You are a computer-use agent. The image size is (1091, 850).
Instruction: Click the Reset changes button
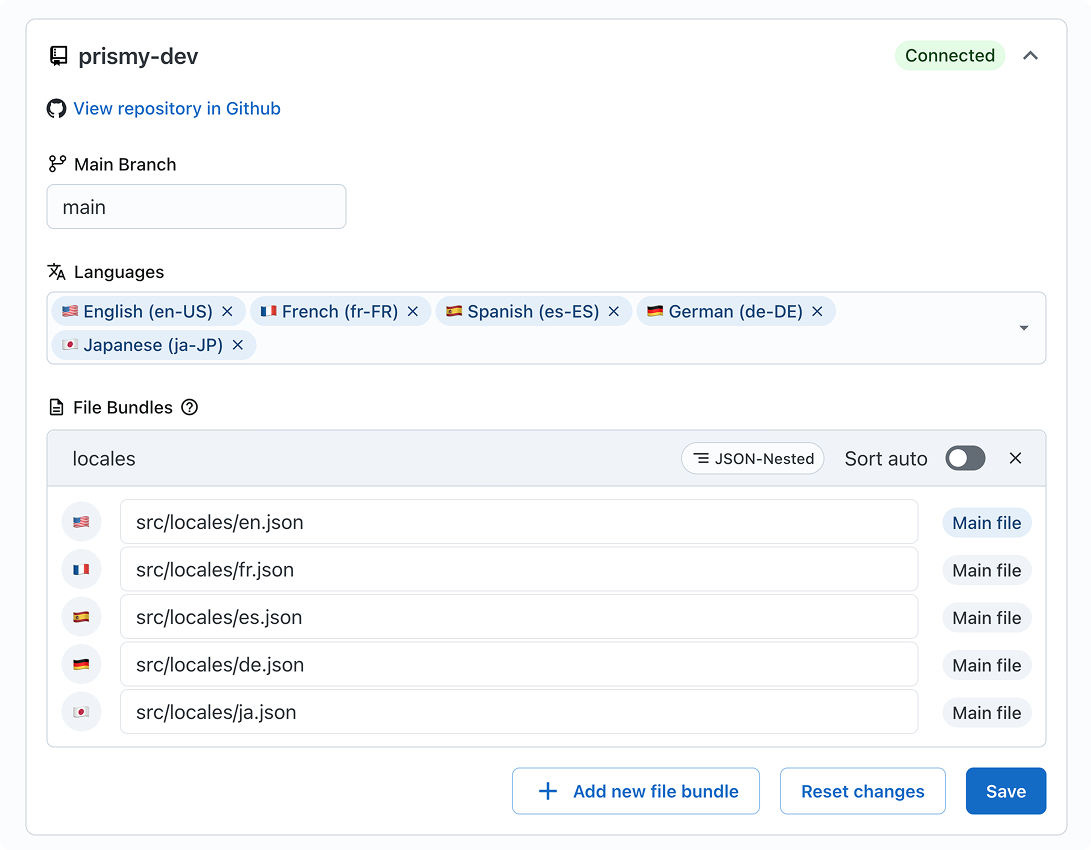pos(862,791)
